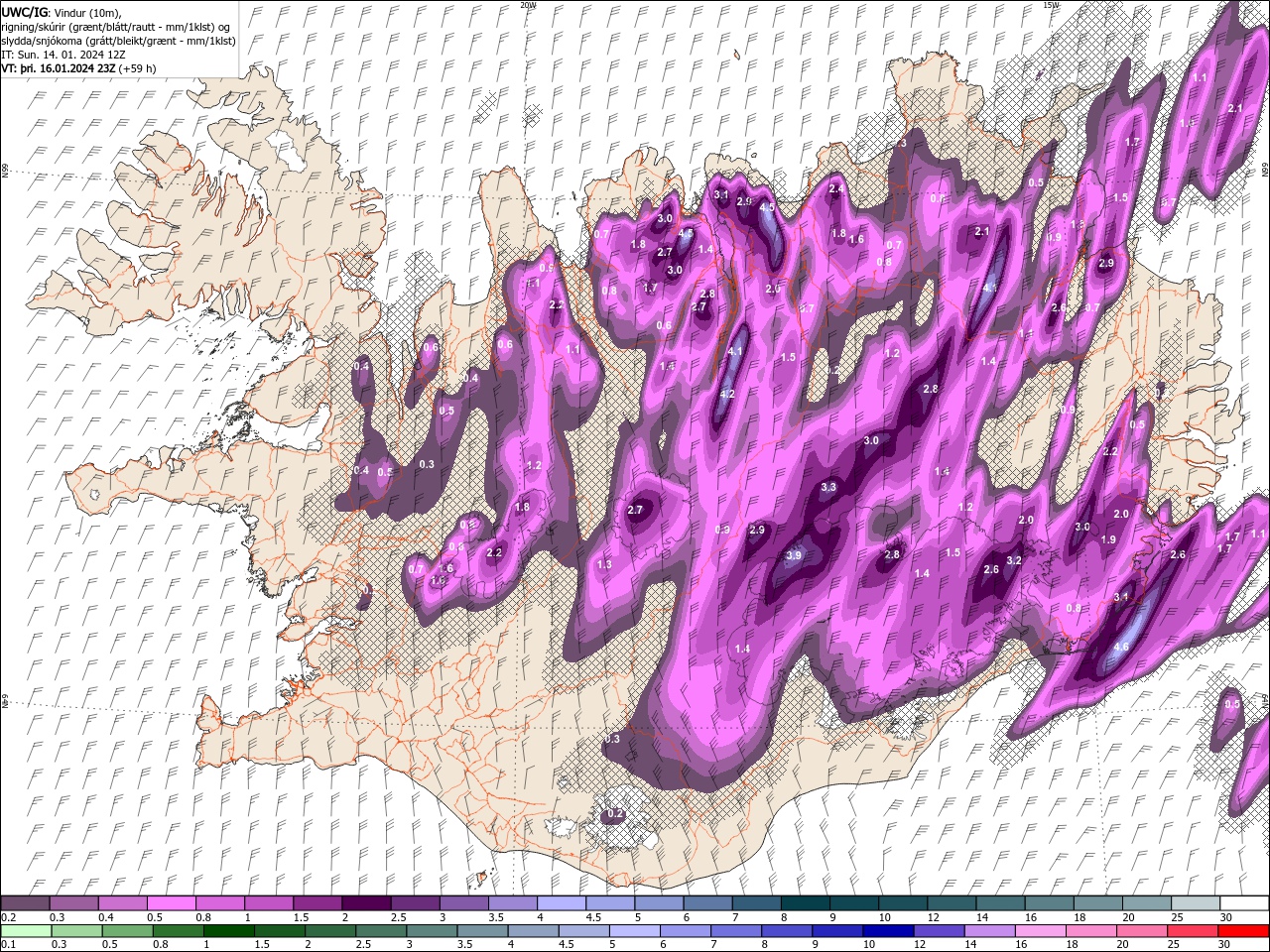Image resolution: width=1270 pixels, height=952 pixels.
Task: Click the 15W longitude label
Action: coord(1051,5)
